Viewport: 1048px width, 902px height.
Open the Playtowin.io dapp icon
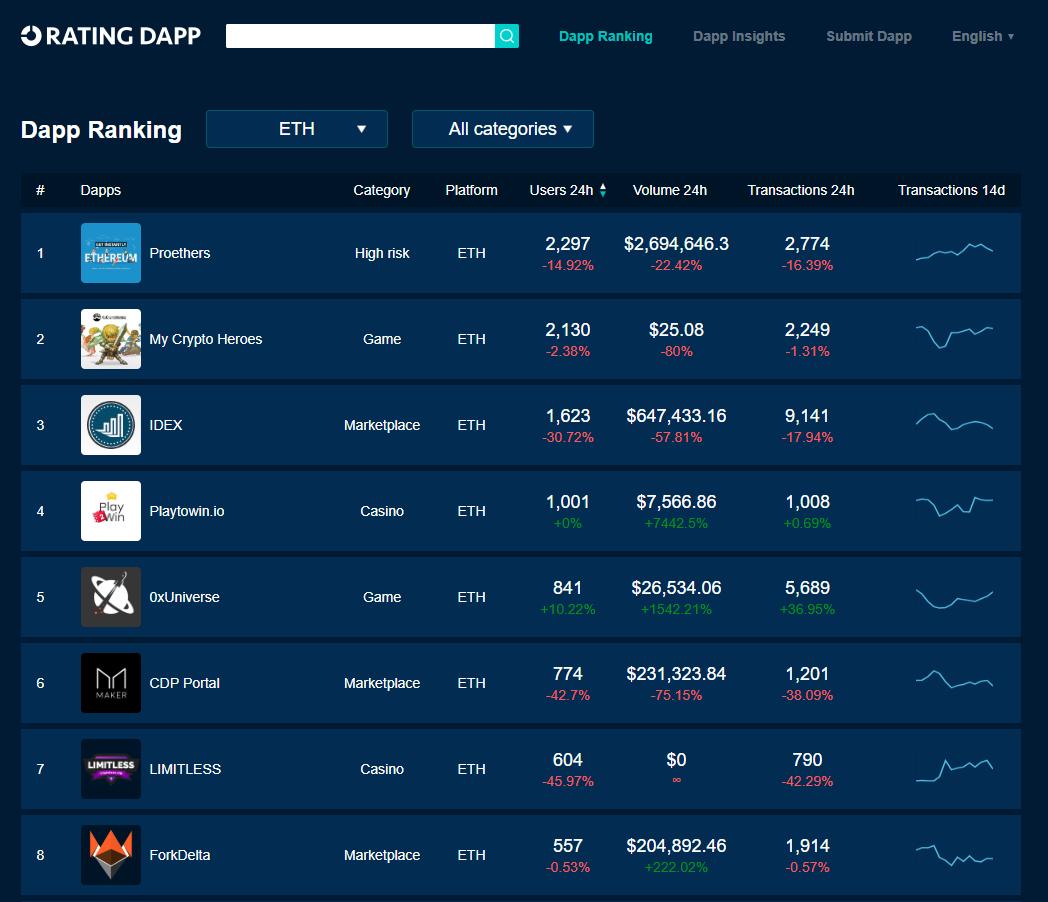[111, 511]
